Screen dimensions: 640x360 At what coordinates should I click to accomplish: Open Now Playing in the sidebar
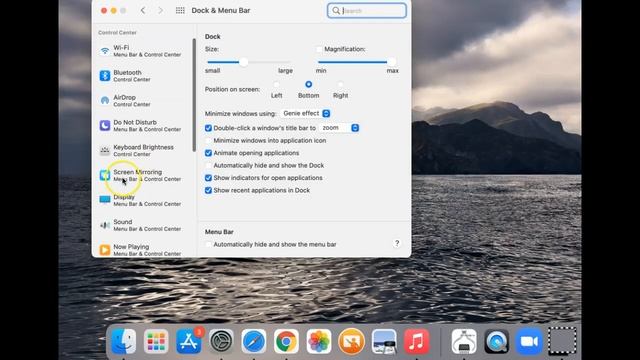point(141,250)
